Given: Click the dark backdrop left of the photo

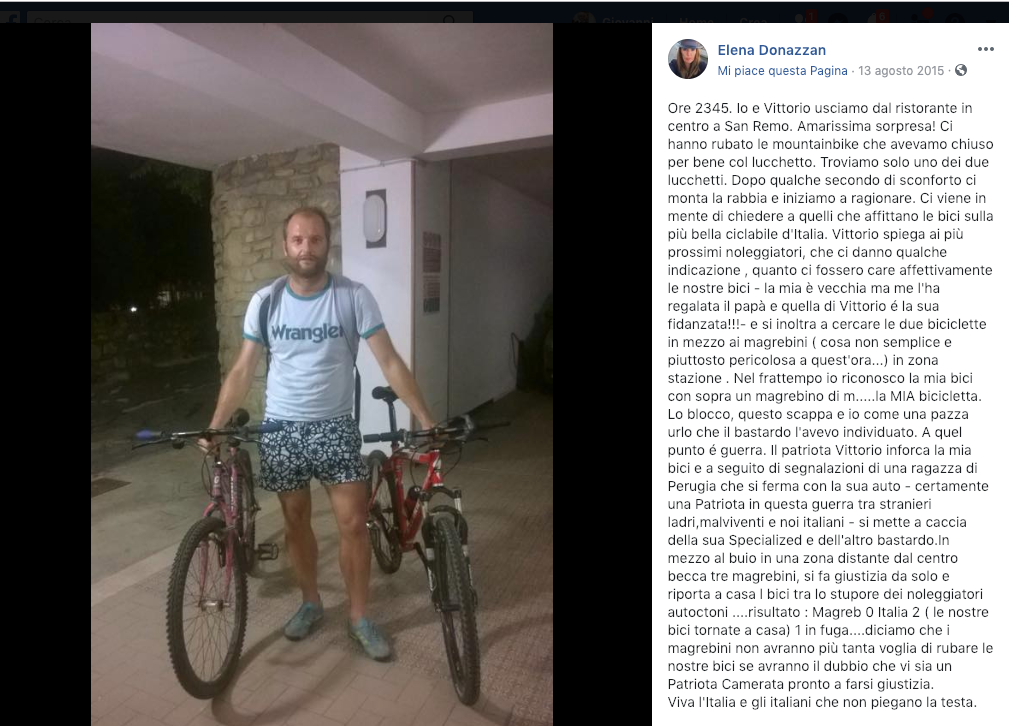Looking at the screenshot, I should pyautogui.click(x=45, y=375).
